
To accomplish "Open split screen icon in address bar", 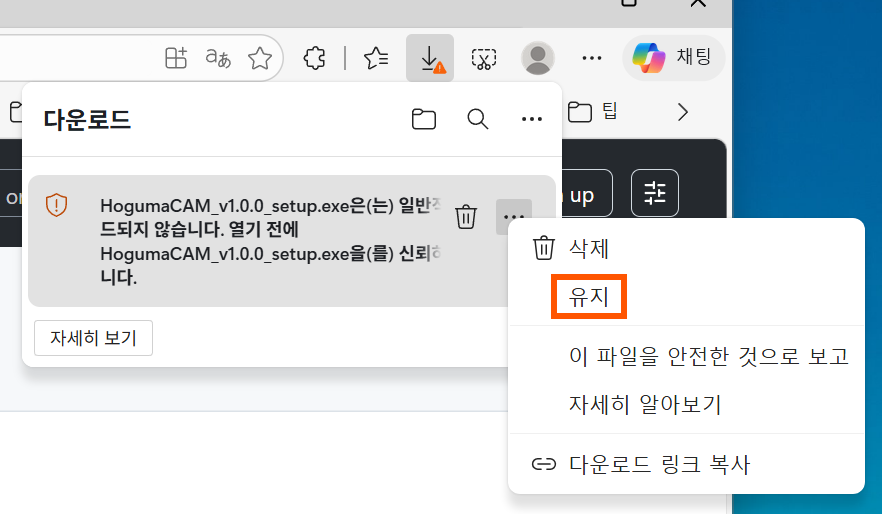I will (x=176, y=58).
